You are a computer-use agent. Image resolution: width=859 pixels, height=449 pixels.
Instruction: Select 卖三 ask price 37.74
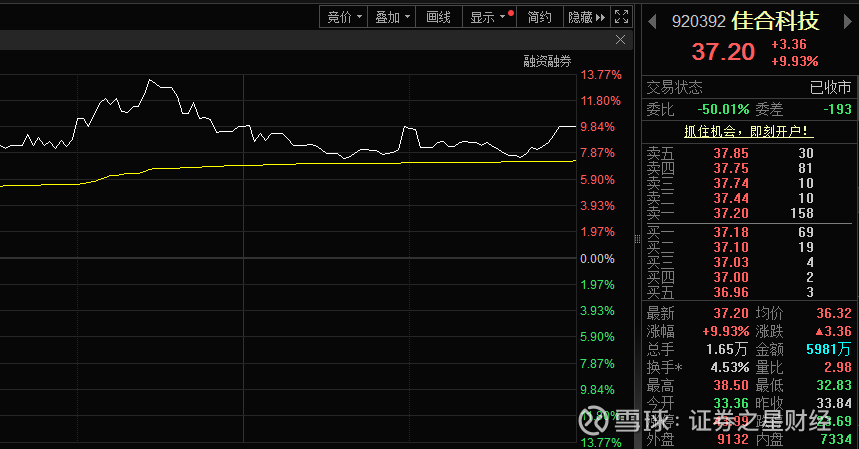[x=731, y=183]
